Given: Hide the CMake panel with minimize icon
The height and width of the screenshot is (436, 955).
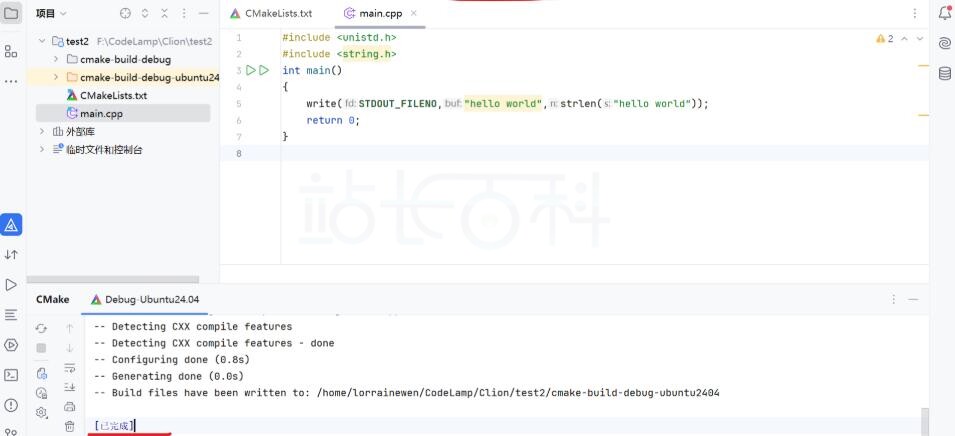Looking at the screenshot, I should tap(913, 300).
